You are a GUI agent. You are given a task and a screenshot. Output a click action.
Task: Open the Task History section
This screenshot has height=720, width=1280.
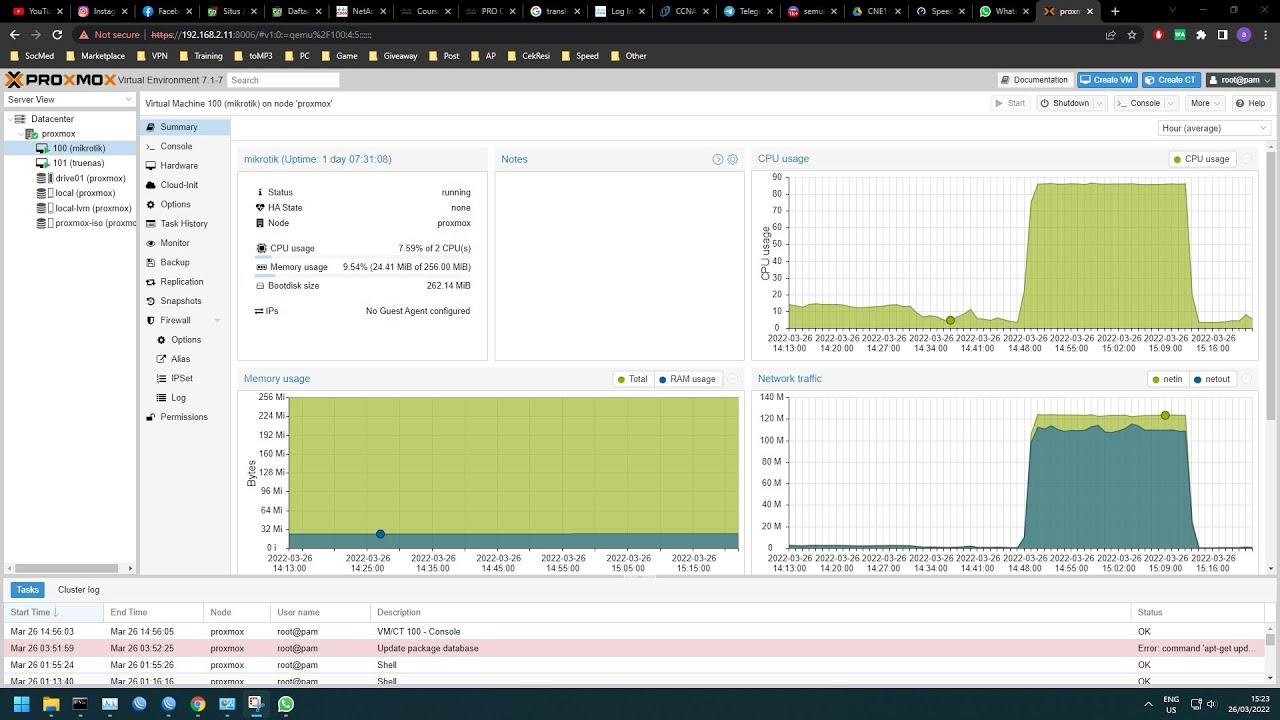click(x=185, y=224)
